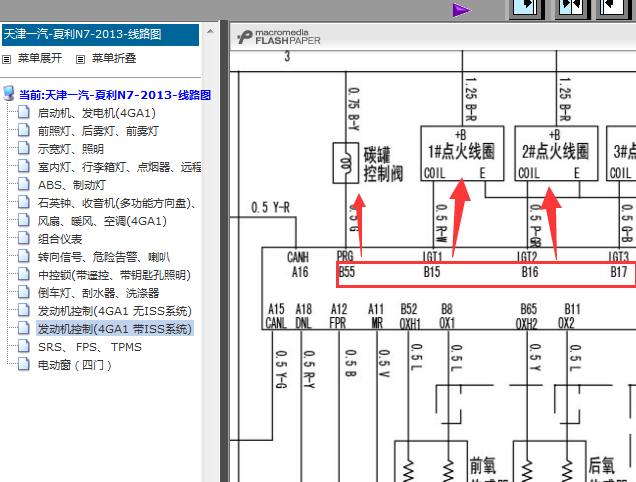
Task: Click the purple play arrow icon
Action: [461, 10]
